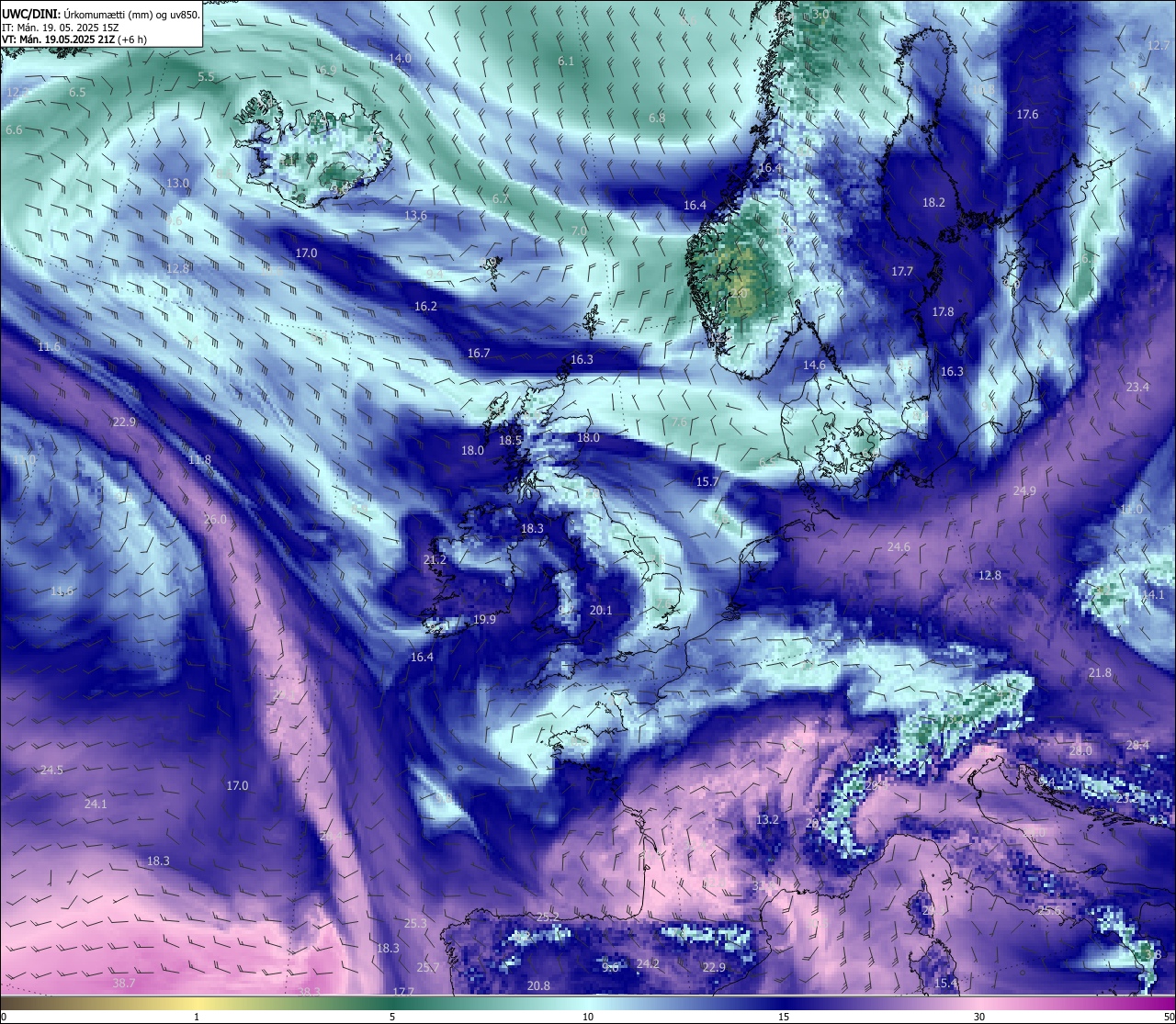Click the 24.9 value label
The height and width of the screenshot is (1024, 1176).
[1024, 490]
